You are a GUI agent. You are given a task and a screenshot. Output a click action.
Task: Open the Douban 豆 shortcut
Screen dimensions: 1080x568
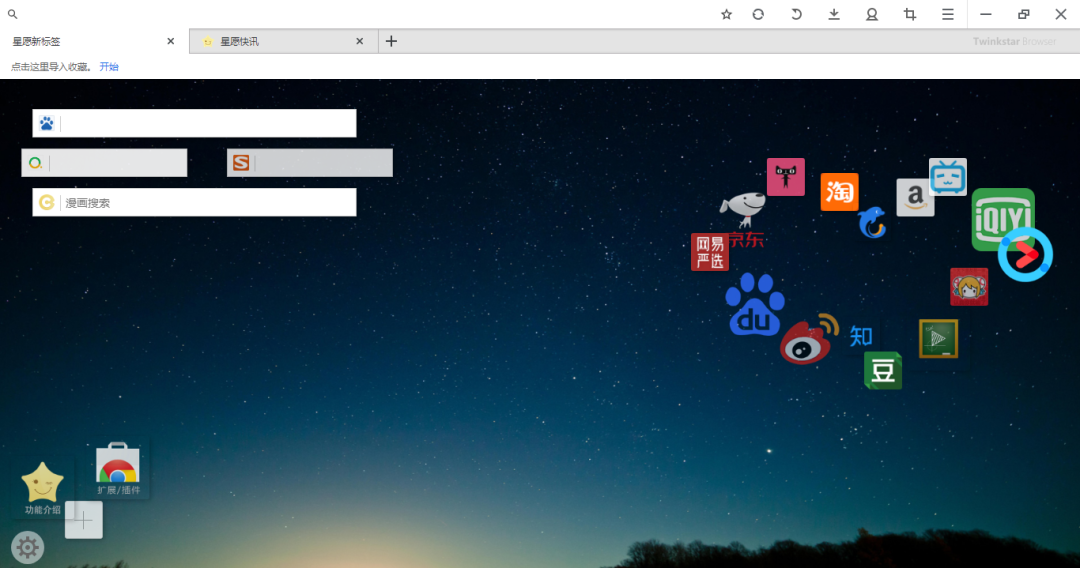pos(883,371)
